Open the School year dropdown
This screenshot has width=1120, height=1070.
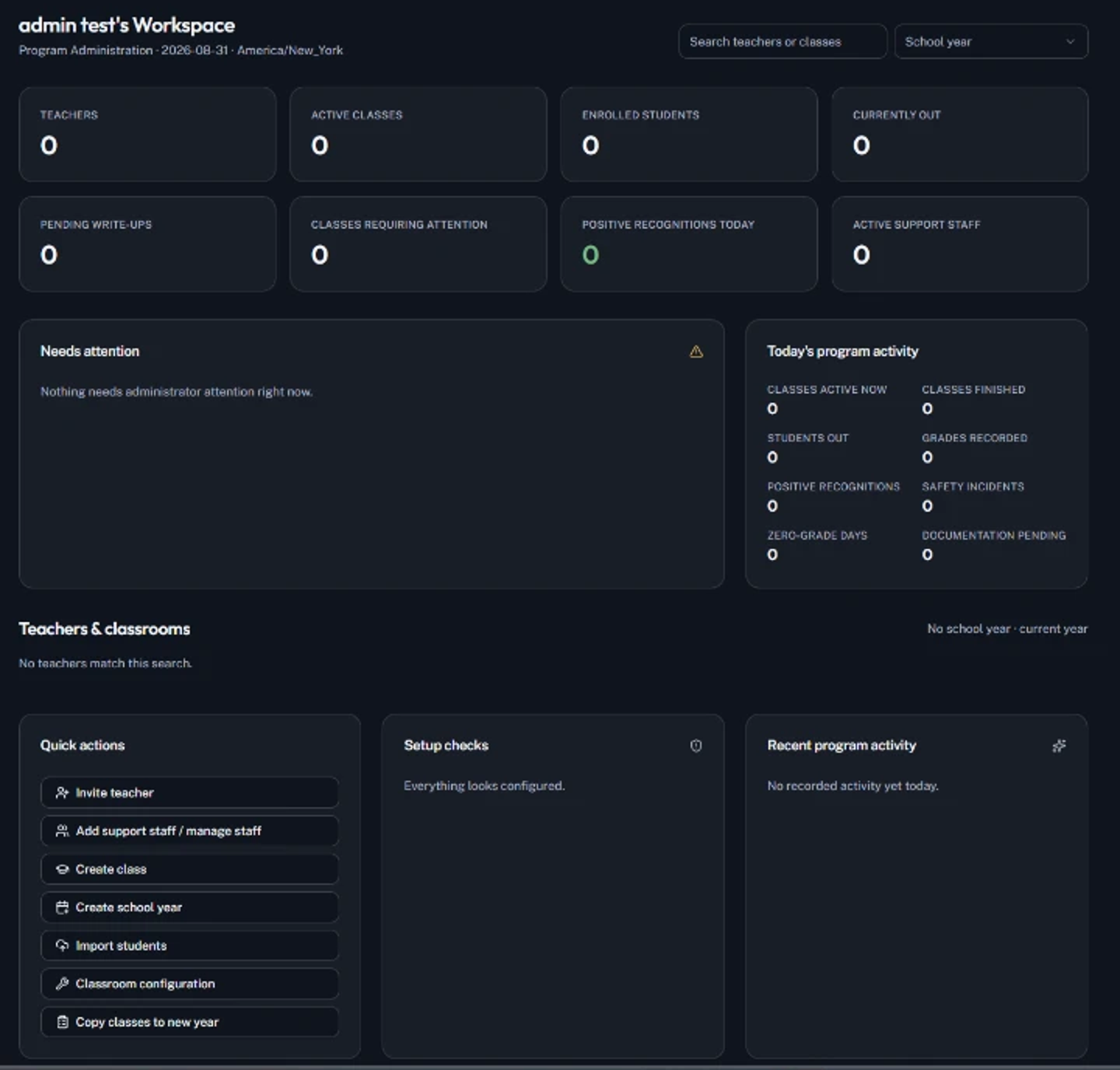point(991,41)
